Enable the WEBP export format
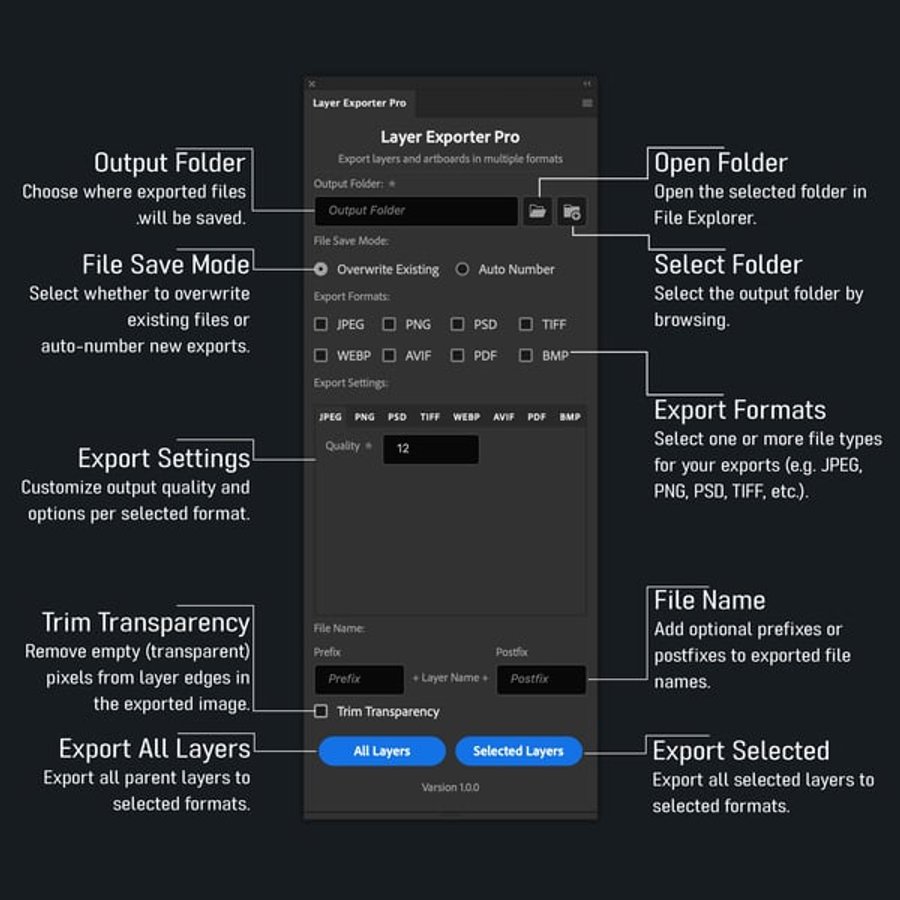This screenshot has height=900, width=900. [321, 355]
